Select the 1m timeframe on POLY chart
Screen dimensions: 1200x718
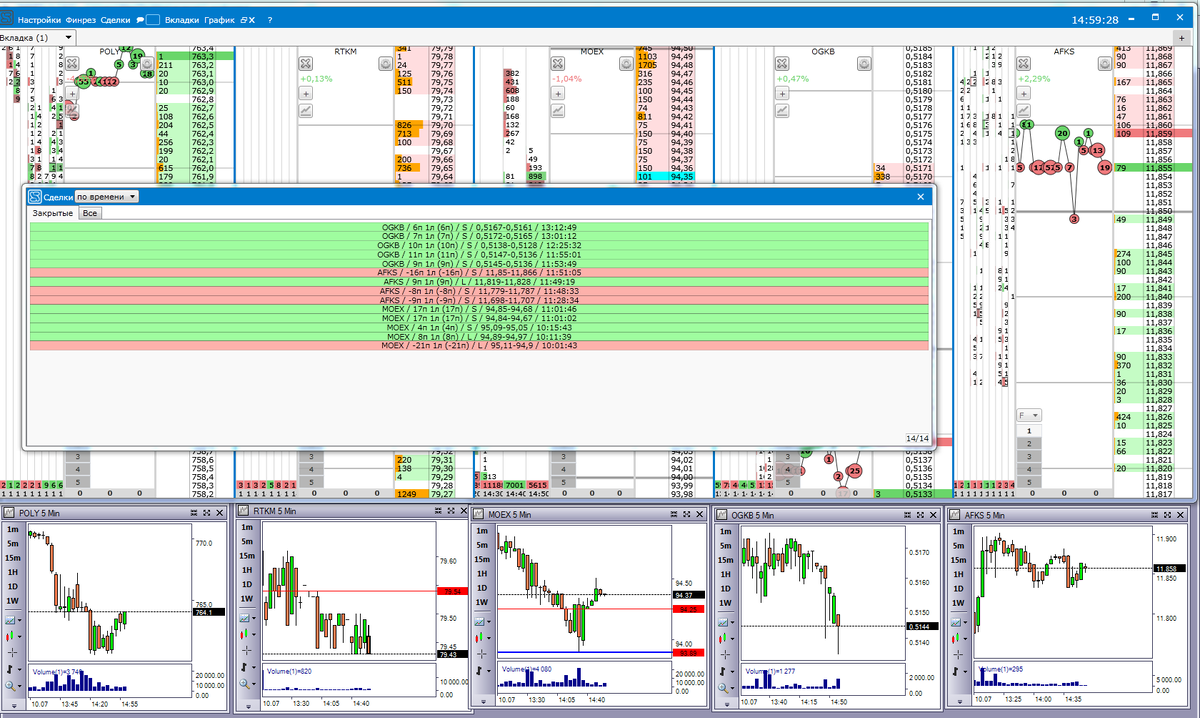tap(13, 530)
